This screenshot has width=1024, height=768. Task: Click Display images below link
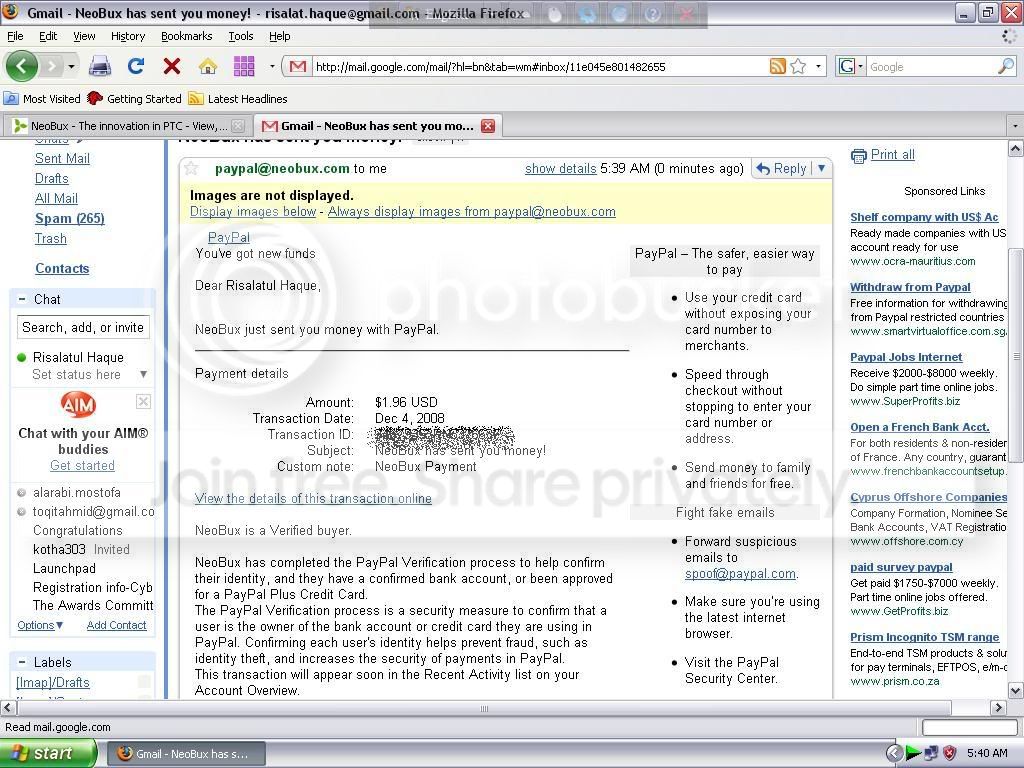click(x=253, y=212)
